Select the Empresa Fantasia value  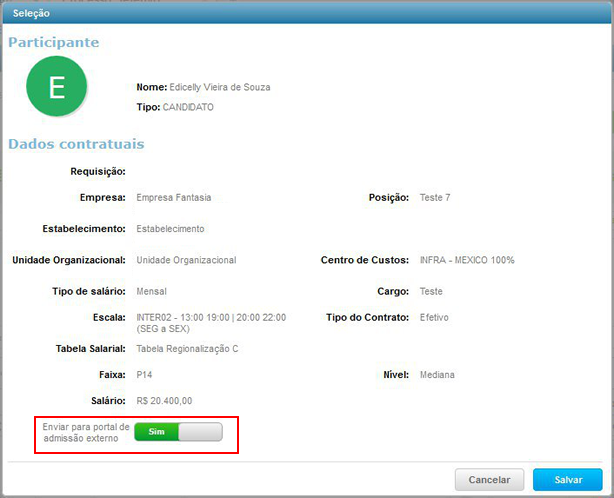click(x=173, y=198)
